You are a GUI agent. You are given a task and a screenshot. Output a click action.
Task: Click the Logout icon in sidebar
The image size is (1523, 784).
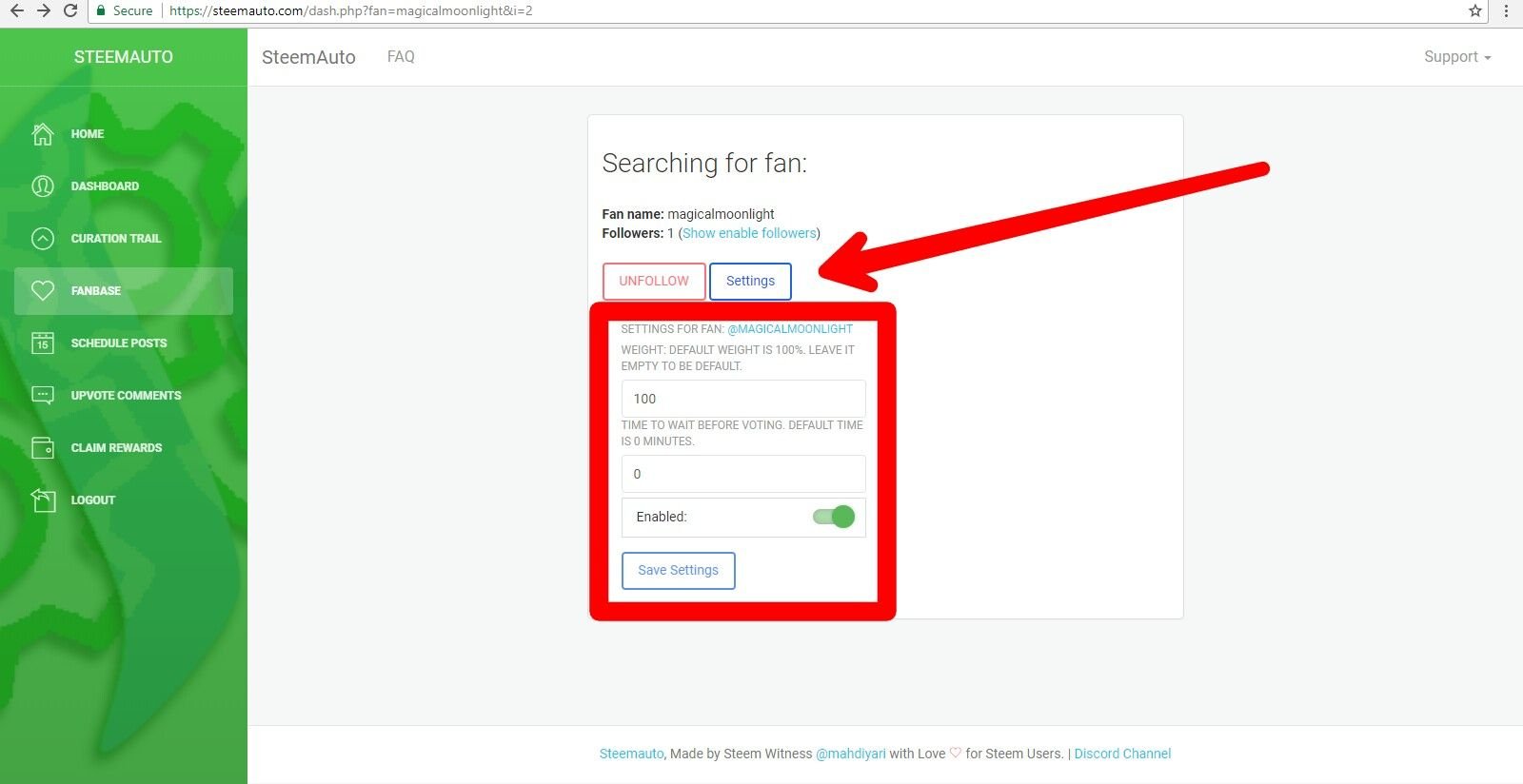pyautogui.click(x=43, y=500)
